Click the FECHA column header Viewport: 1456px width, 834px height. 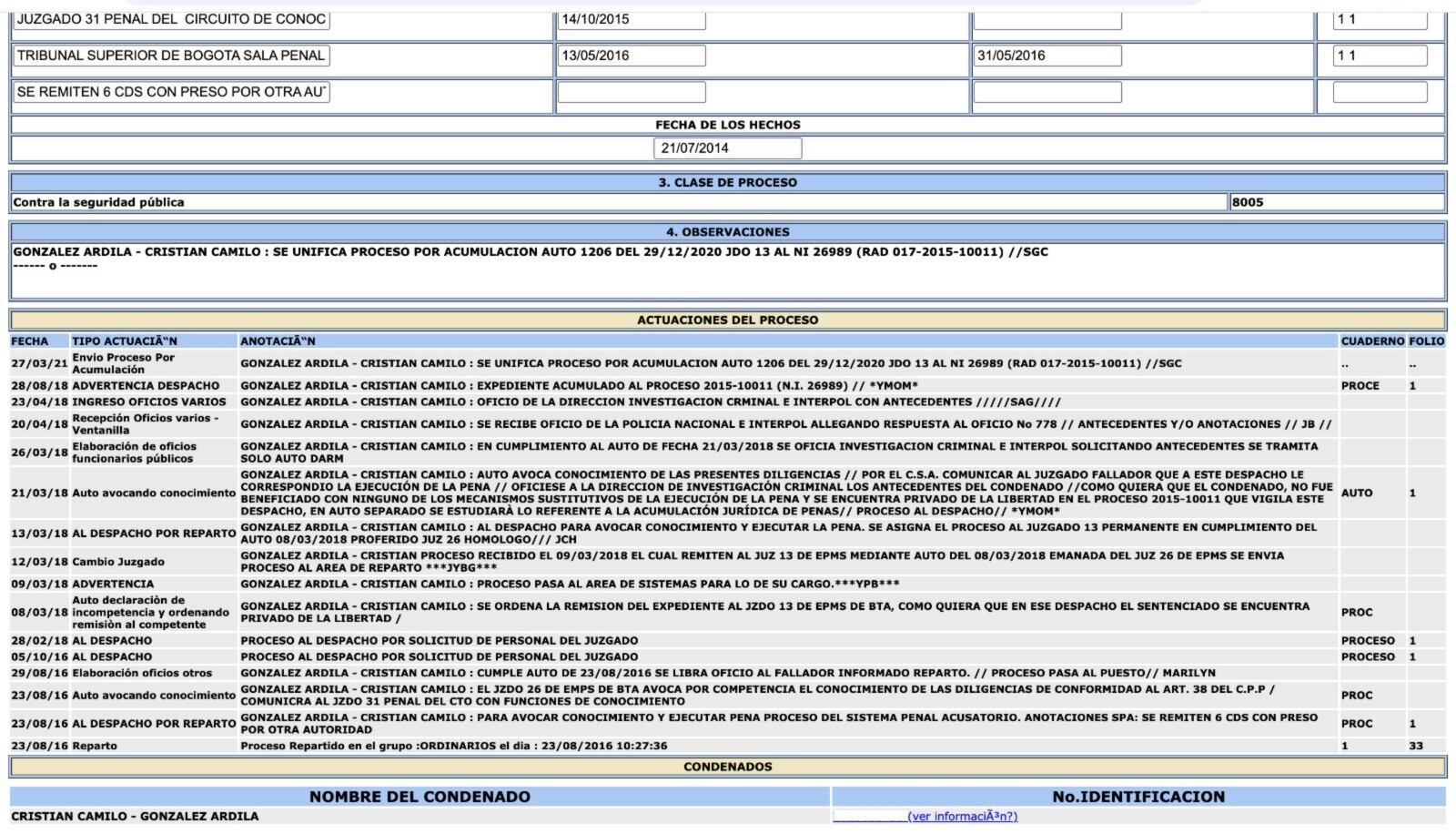tap(30, 341)
